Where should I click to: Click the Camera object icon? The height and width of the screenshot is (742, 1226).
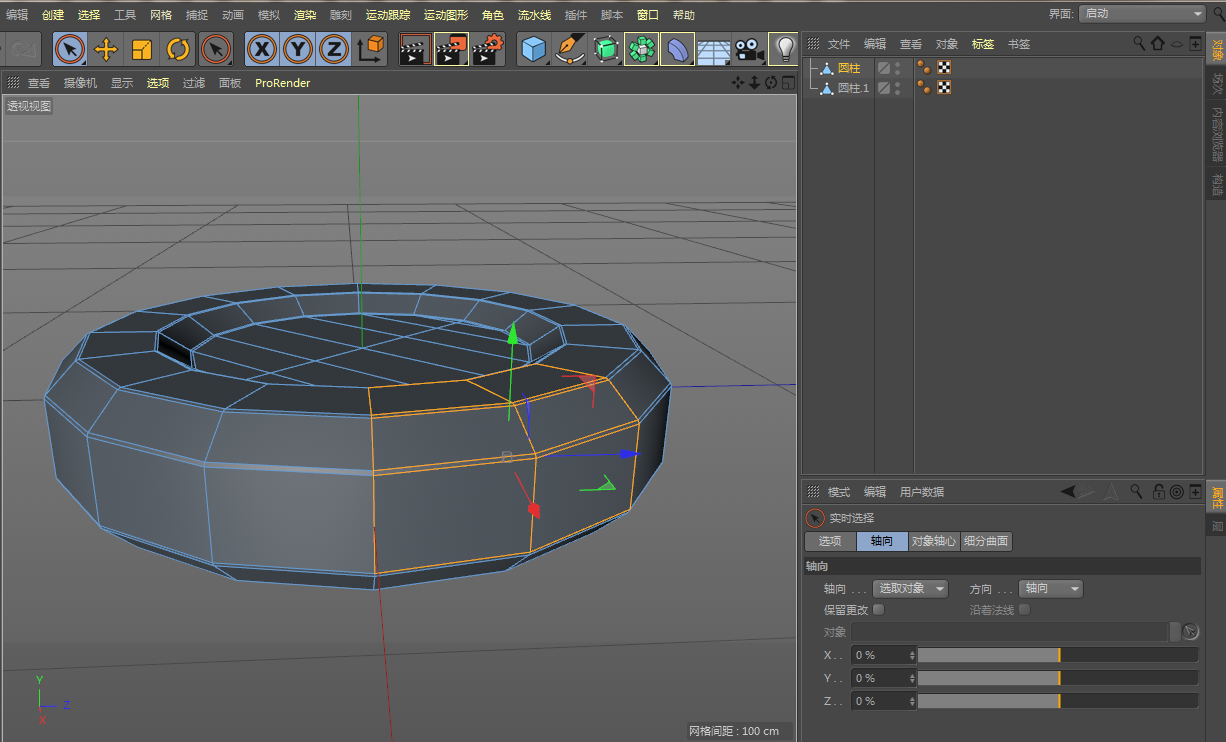[x=748, y=49]
